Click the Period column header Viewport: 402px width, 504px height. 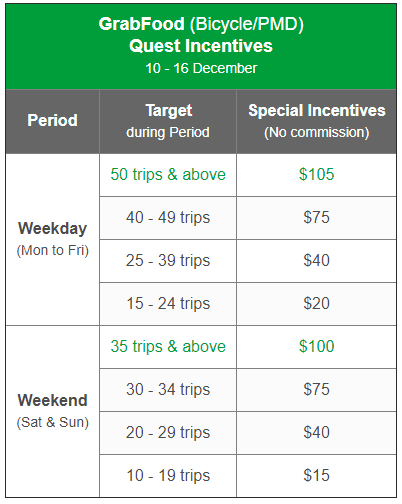[x=52, y=121]
